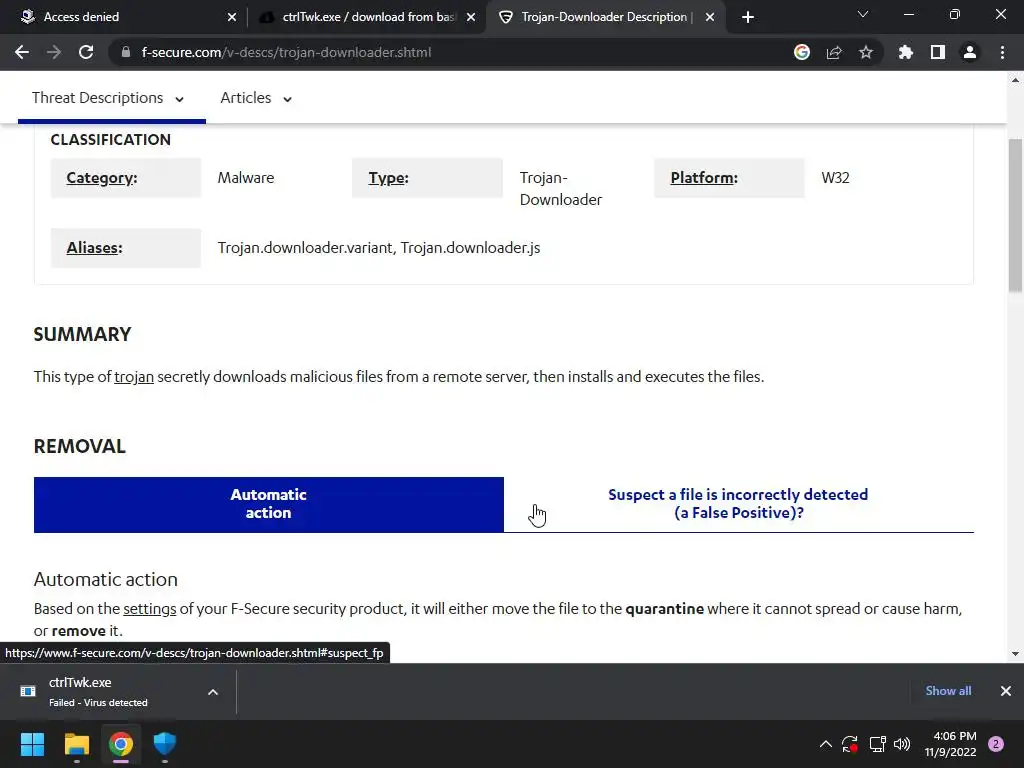This screenshot has width=1024, height=768.
Task: Click the page vertical scrollbar thumb
Action: click(x=1015, y=216)
